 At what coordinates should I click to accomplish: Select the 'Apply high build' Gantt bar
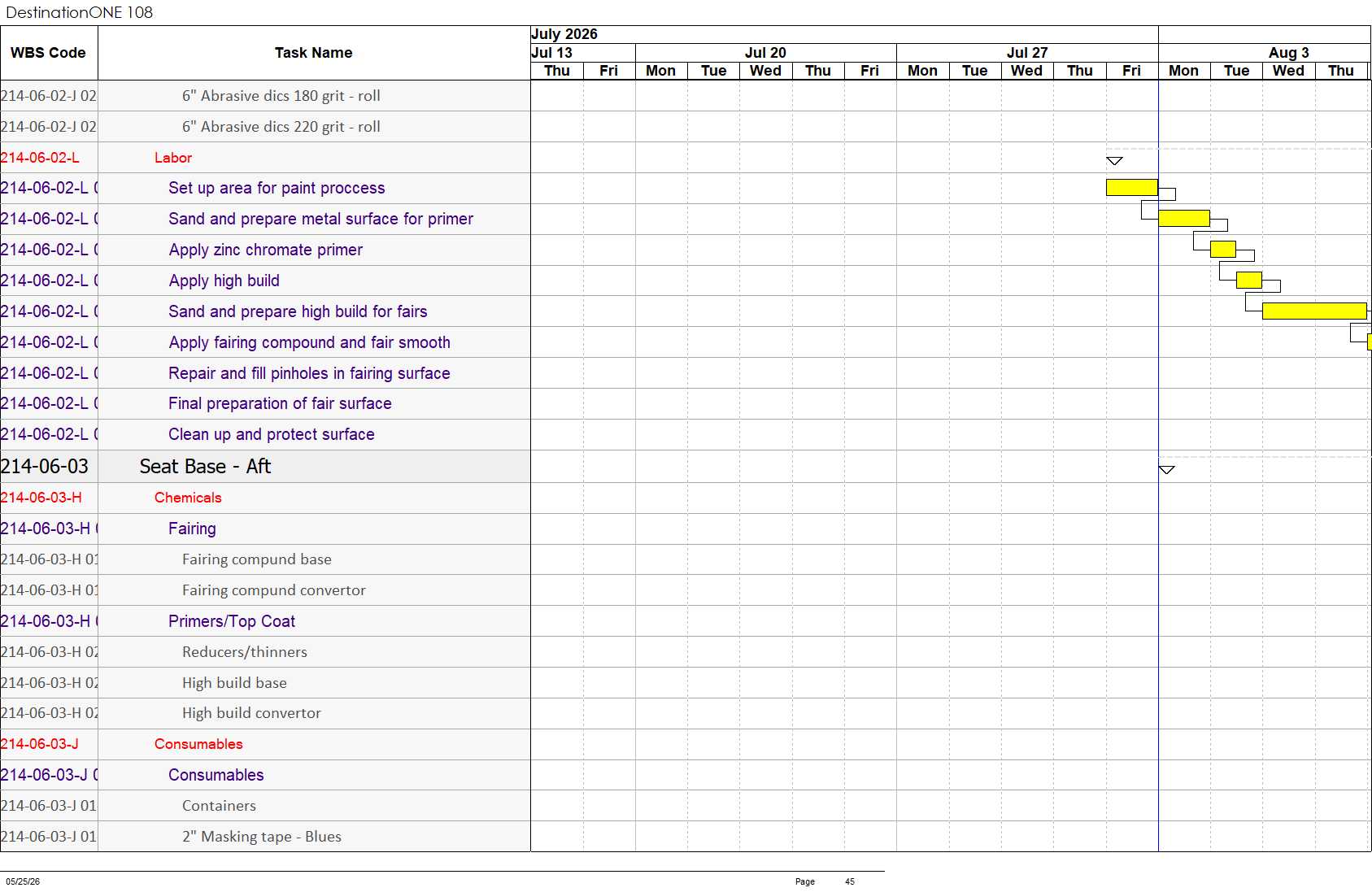point(1248,280)
